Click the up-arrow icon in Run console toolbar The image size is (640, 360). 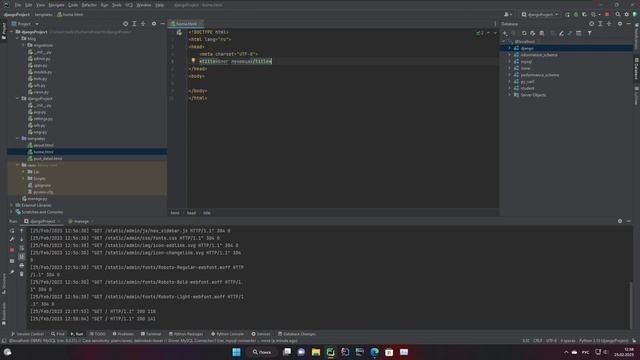[22, 231]
